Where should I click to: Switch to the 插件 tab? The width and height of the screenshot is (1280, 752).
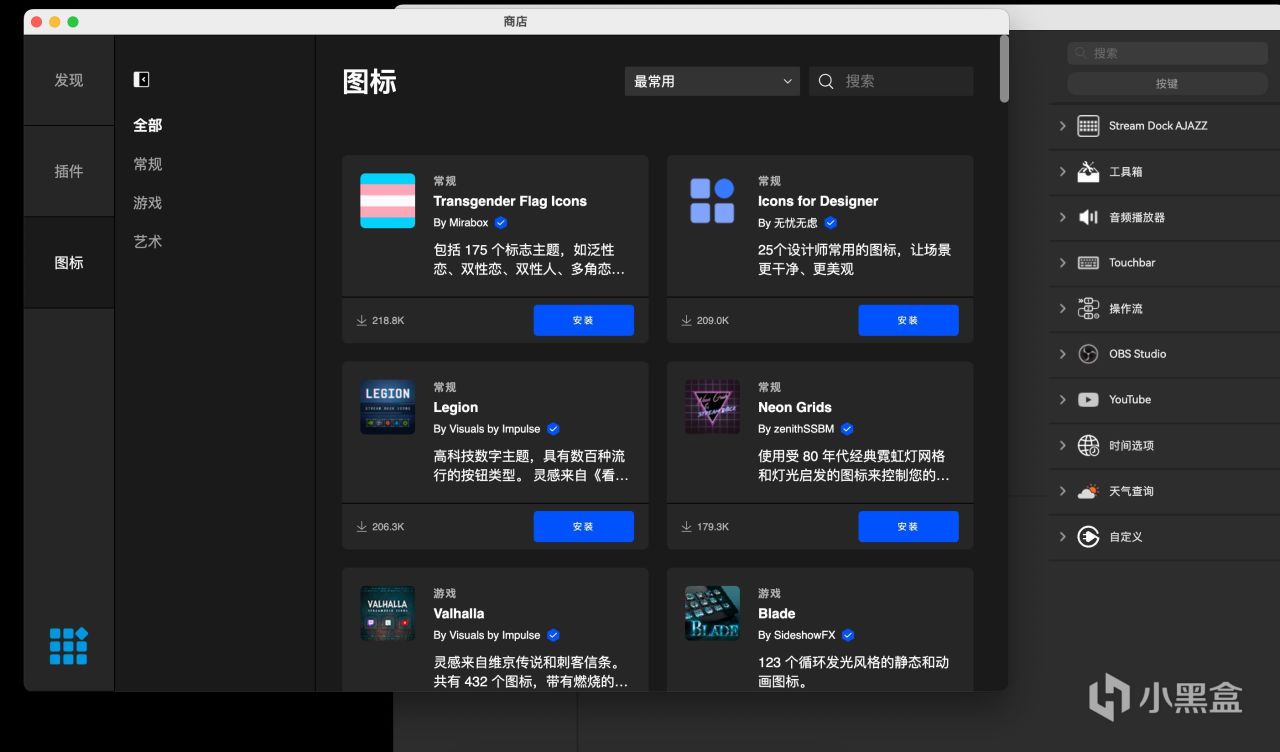[x=69, y=171]
